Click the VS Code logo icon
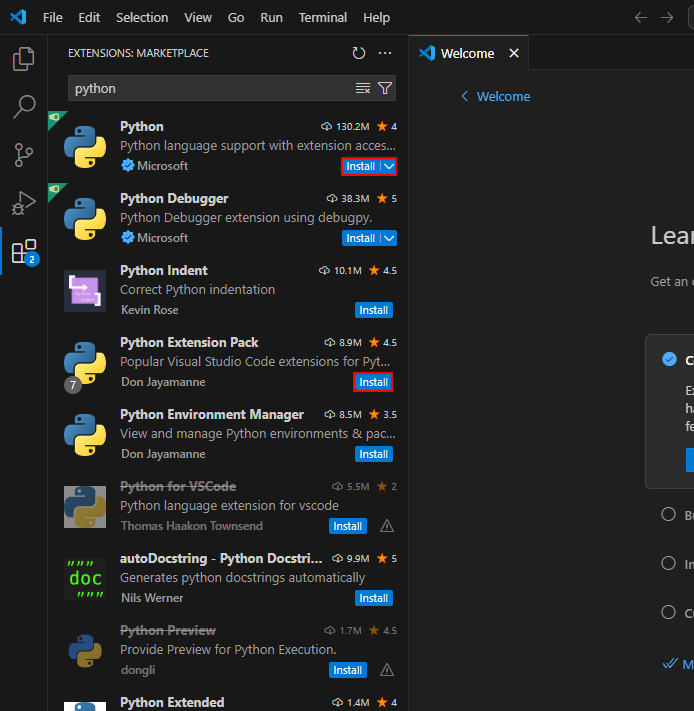Screen dimensions: 694x711 point(18,17)
